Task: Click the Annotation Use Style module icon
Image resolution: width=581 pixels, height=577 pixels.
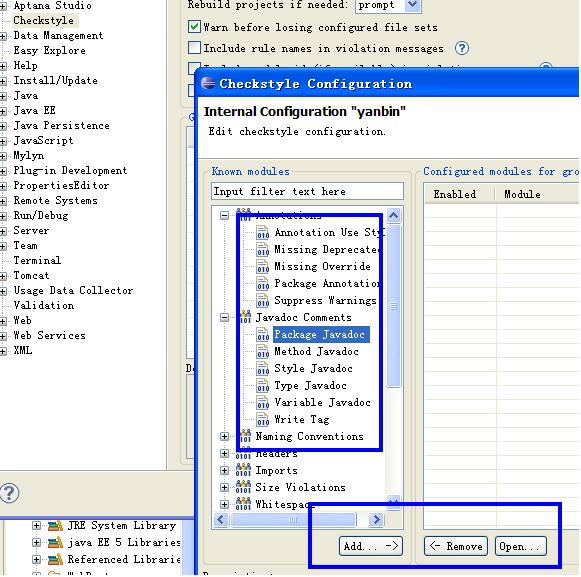Action: pyautogui.click(x=262, y=233)
